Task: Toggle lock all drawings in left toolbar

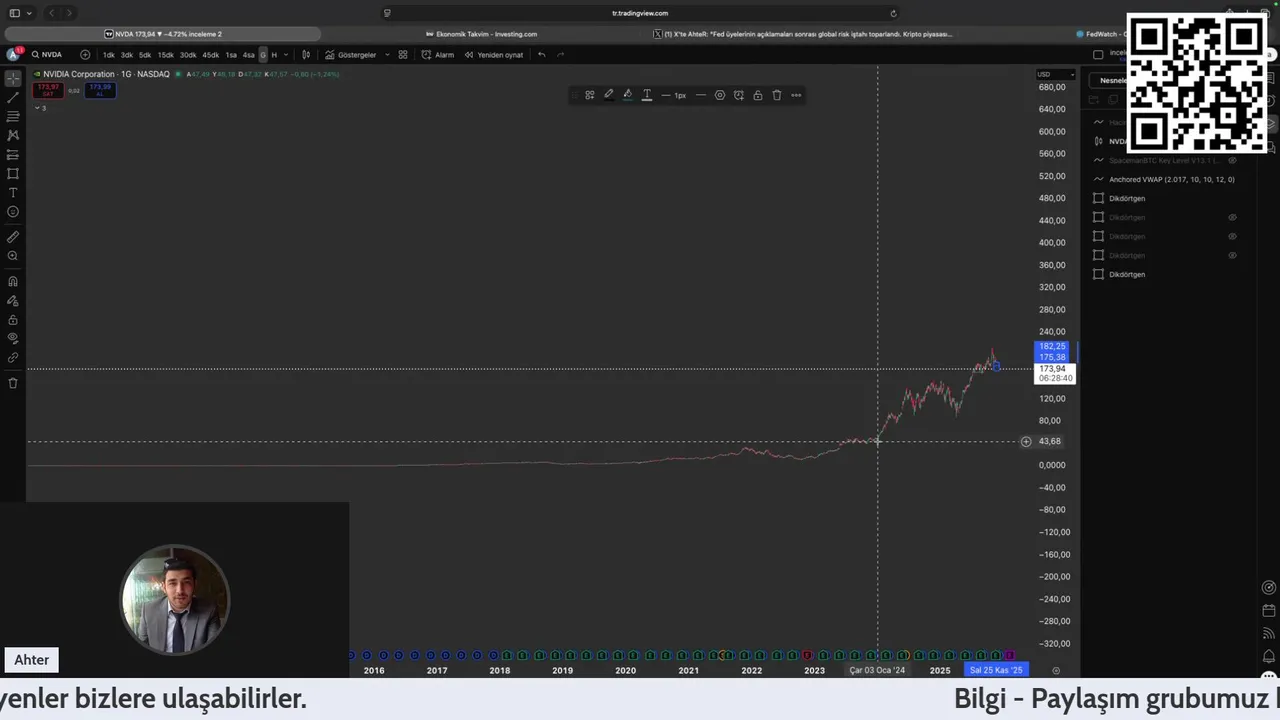Action: coord(13,320)
